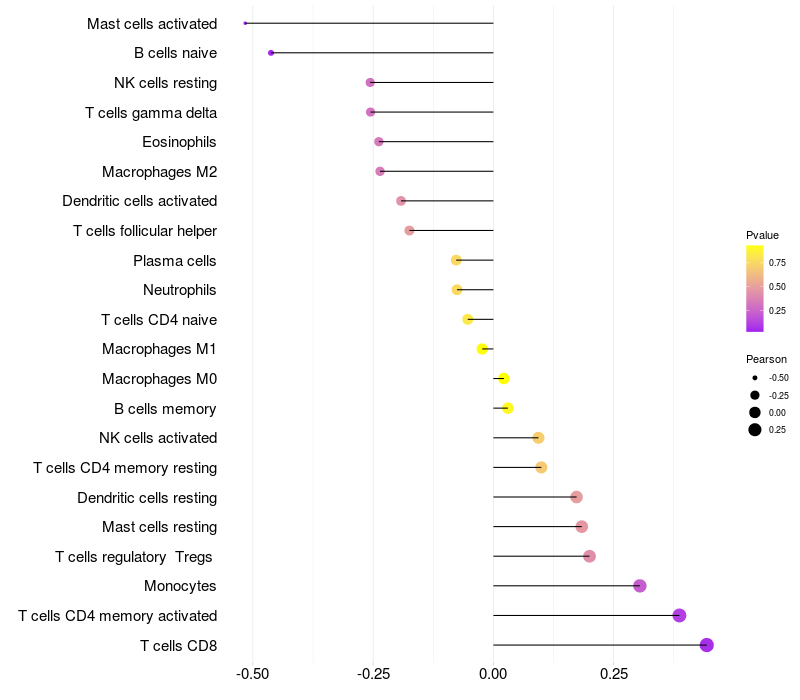
Task: Click the Pvalue color gradient bar
Action: click(755, 289)
